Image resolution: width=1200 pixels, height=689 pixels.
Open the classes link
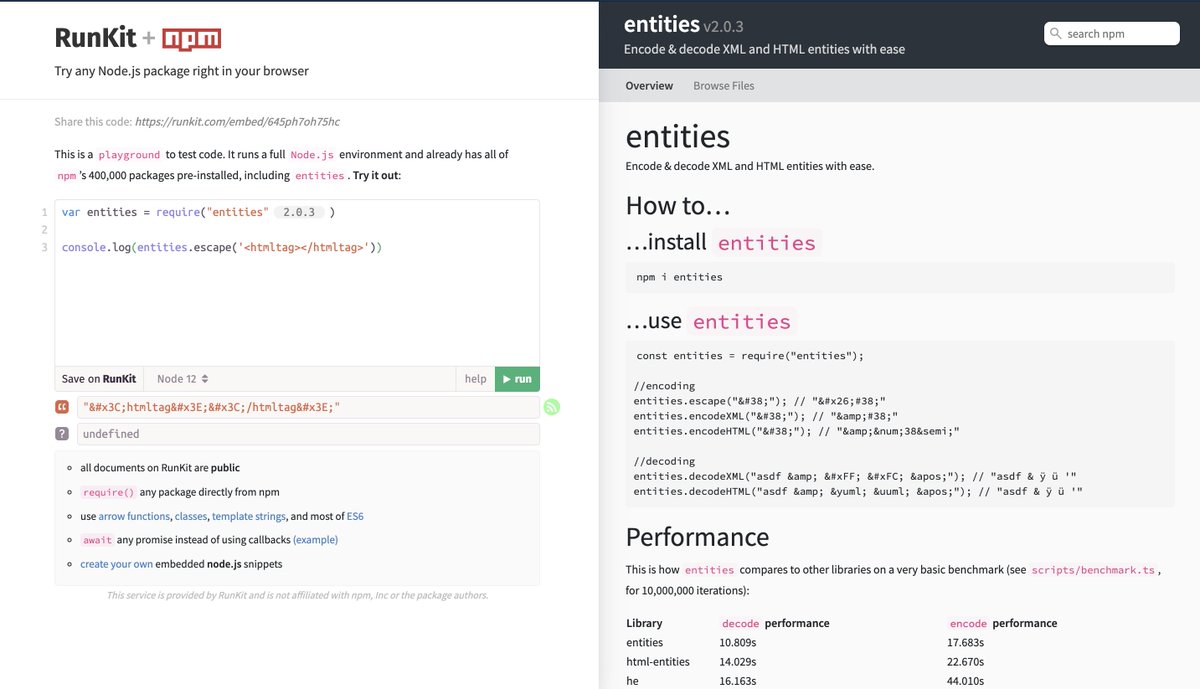190,516
